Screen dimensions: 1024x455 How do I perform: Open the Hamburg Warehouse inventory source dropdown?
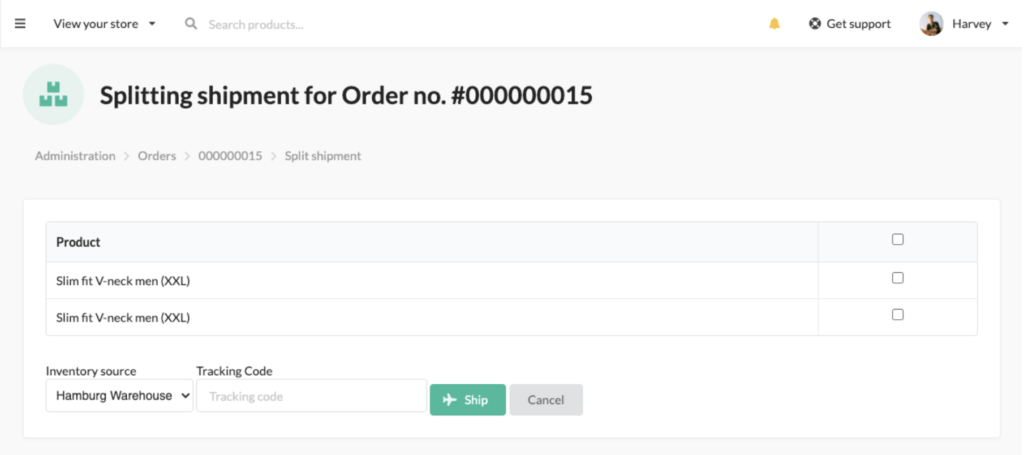(120, 396)
